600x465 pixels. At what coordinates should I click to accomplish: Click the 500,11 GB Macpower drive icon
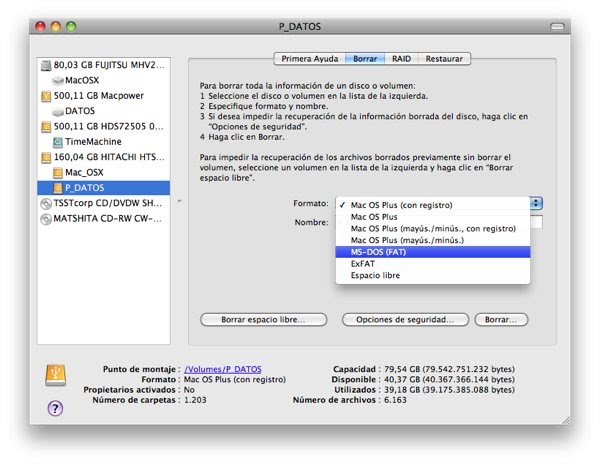[46, 96]
